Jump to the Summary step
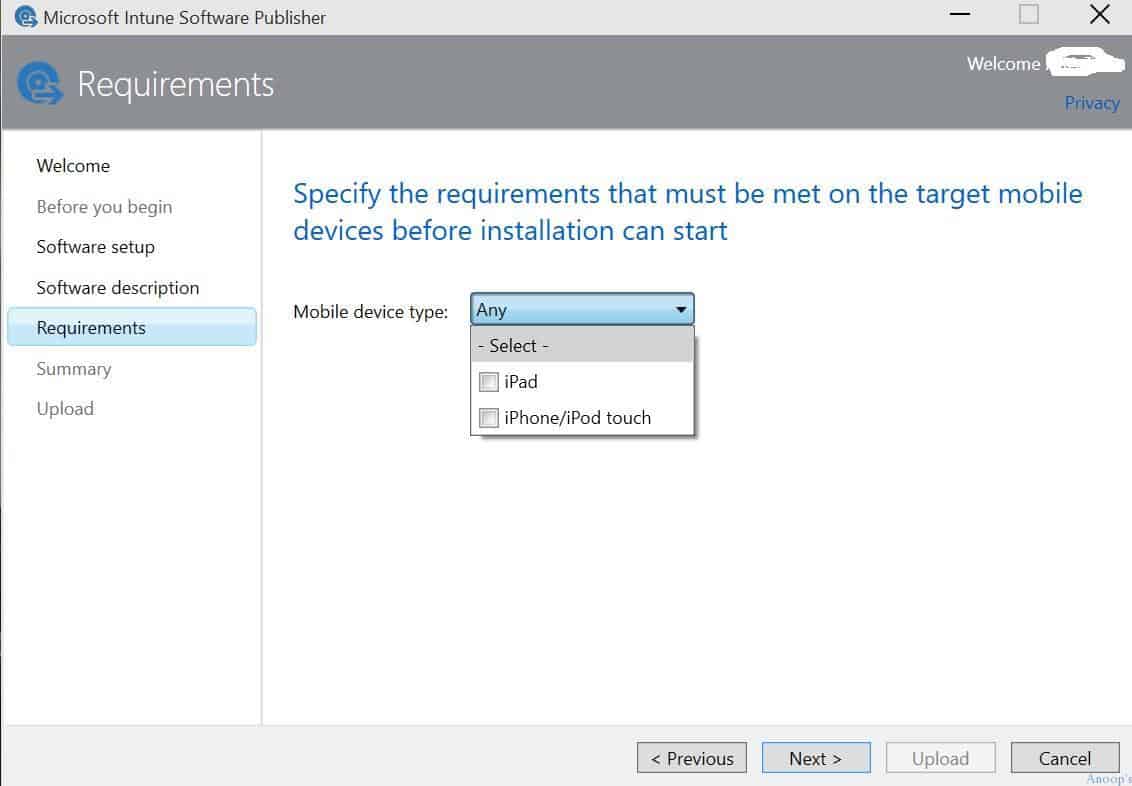Image resolution: width=1132 pixels, height=786 pixels. [x=74, y=369]
